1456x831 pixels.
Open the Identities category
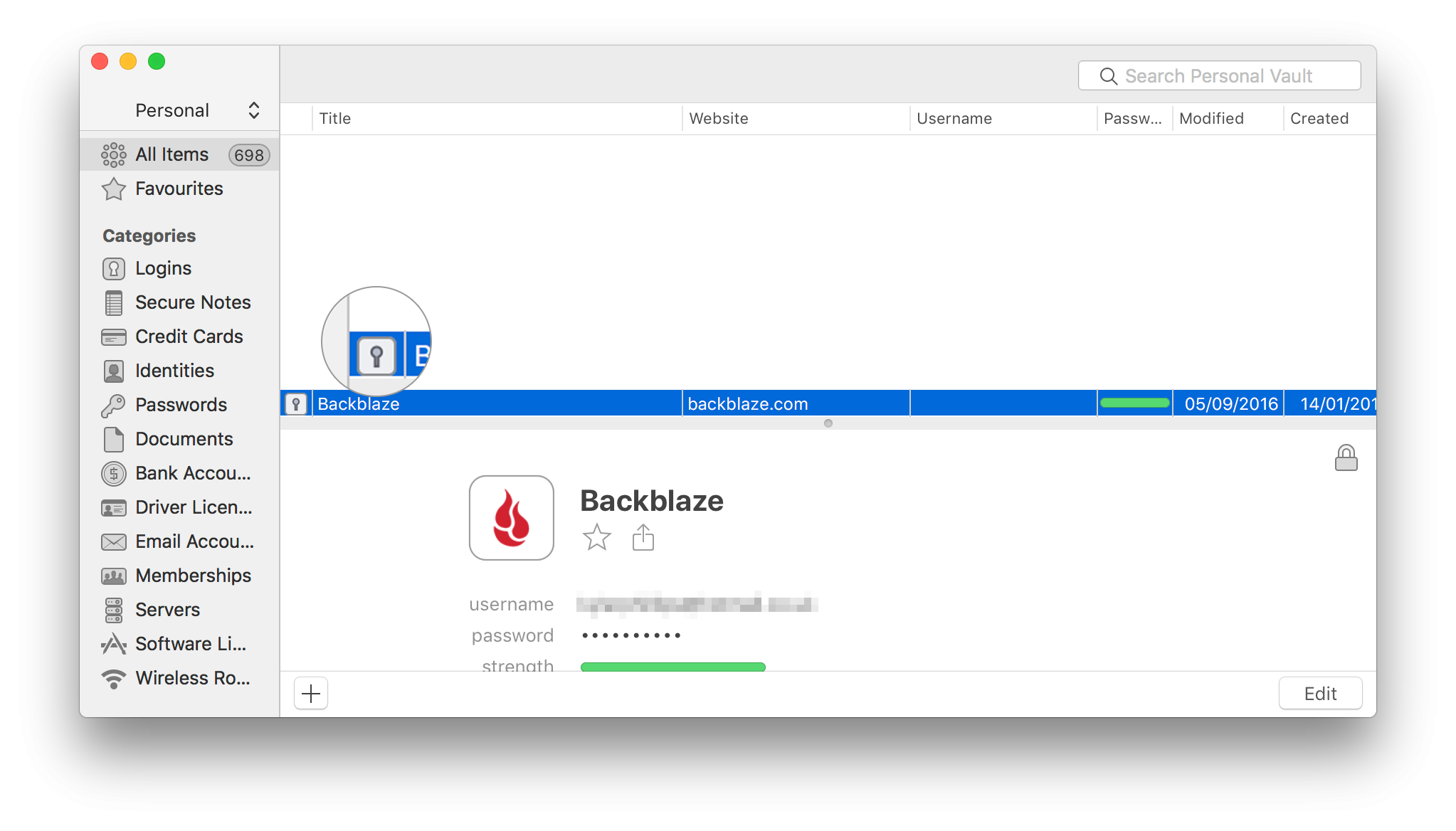coord(174,371)
